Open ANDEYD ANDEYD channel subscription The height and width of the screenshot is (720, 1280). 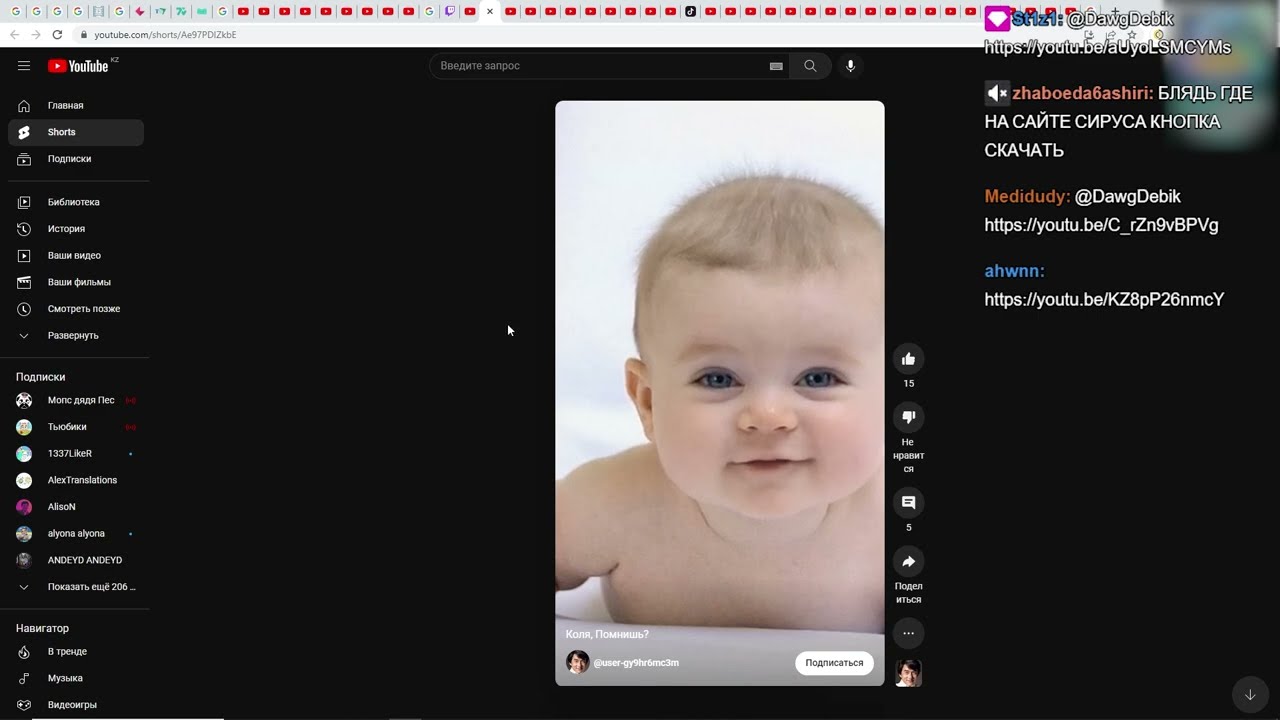[x=76, y=560]
